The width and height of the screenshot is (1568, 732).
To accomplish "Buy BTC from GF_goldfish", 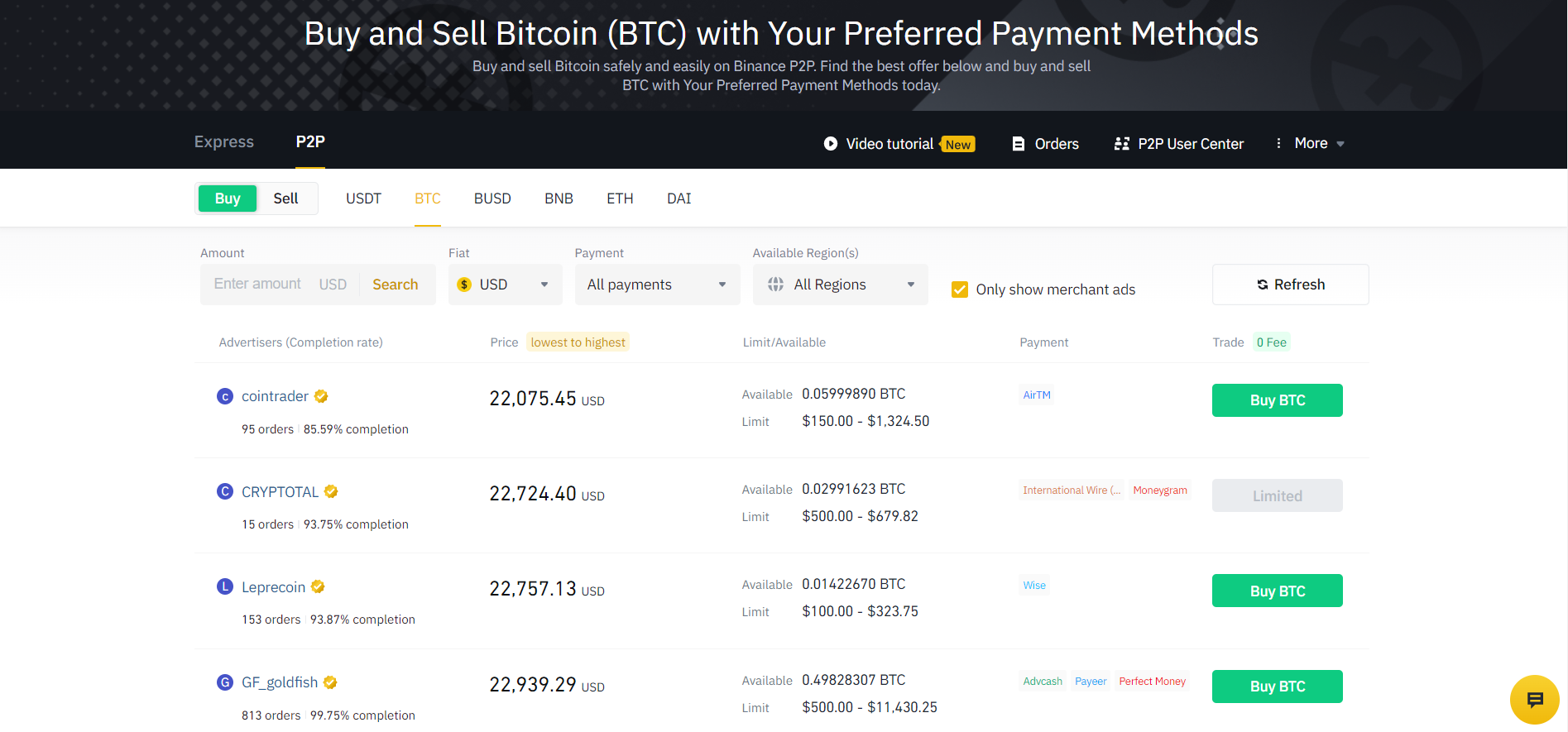I will coord(1278,687).
